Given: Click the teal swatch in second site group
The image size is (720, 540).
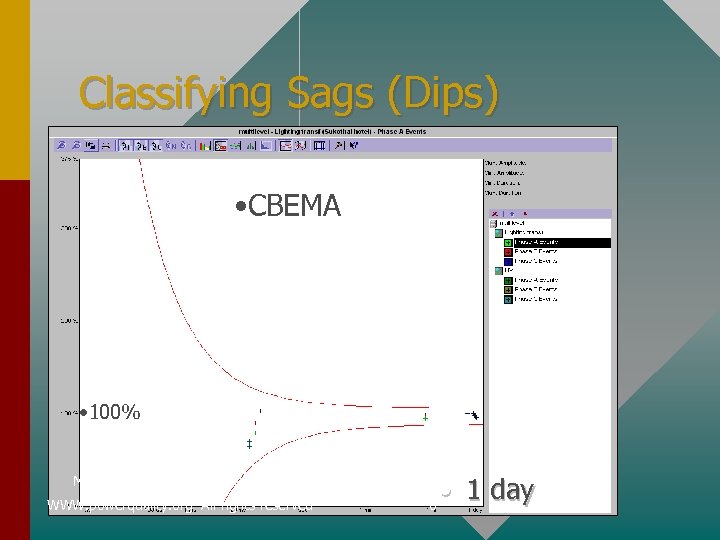Looking at the screenshot, I should tap(508, 300).
